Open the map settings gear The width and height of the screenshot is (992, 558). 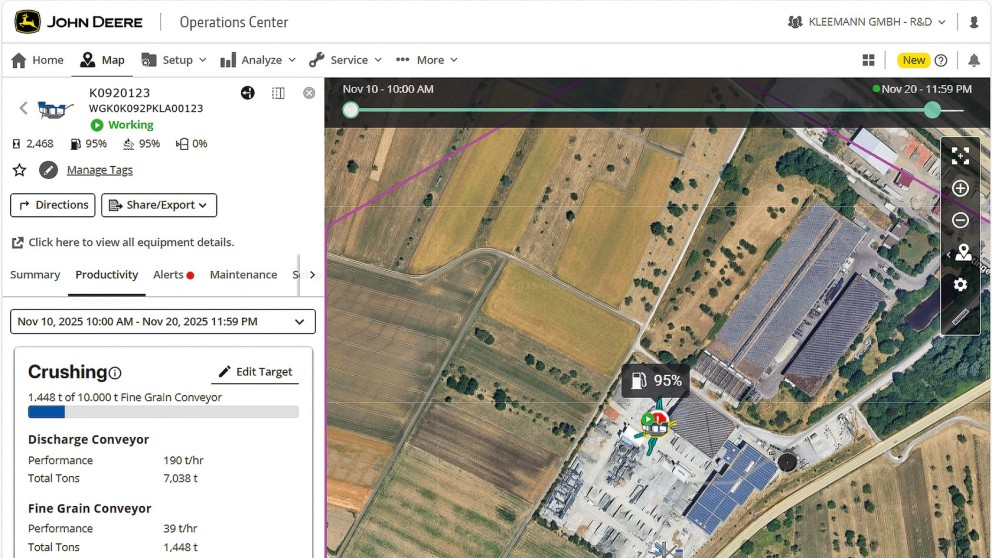(x=960, y=285)
